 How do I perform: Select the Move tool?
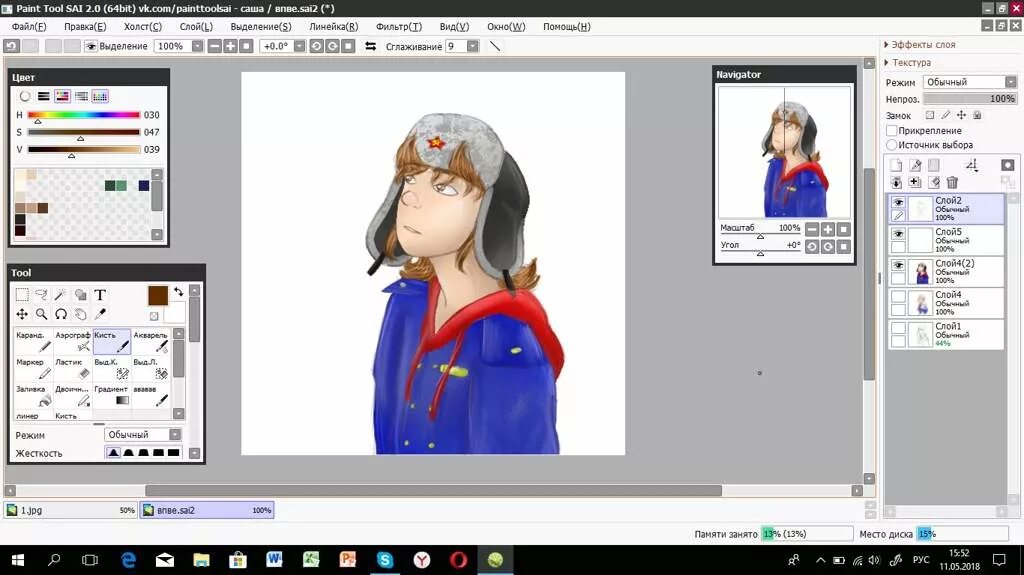(22, 314)
